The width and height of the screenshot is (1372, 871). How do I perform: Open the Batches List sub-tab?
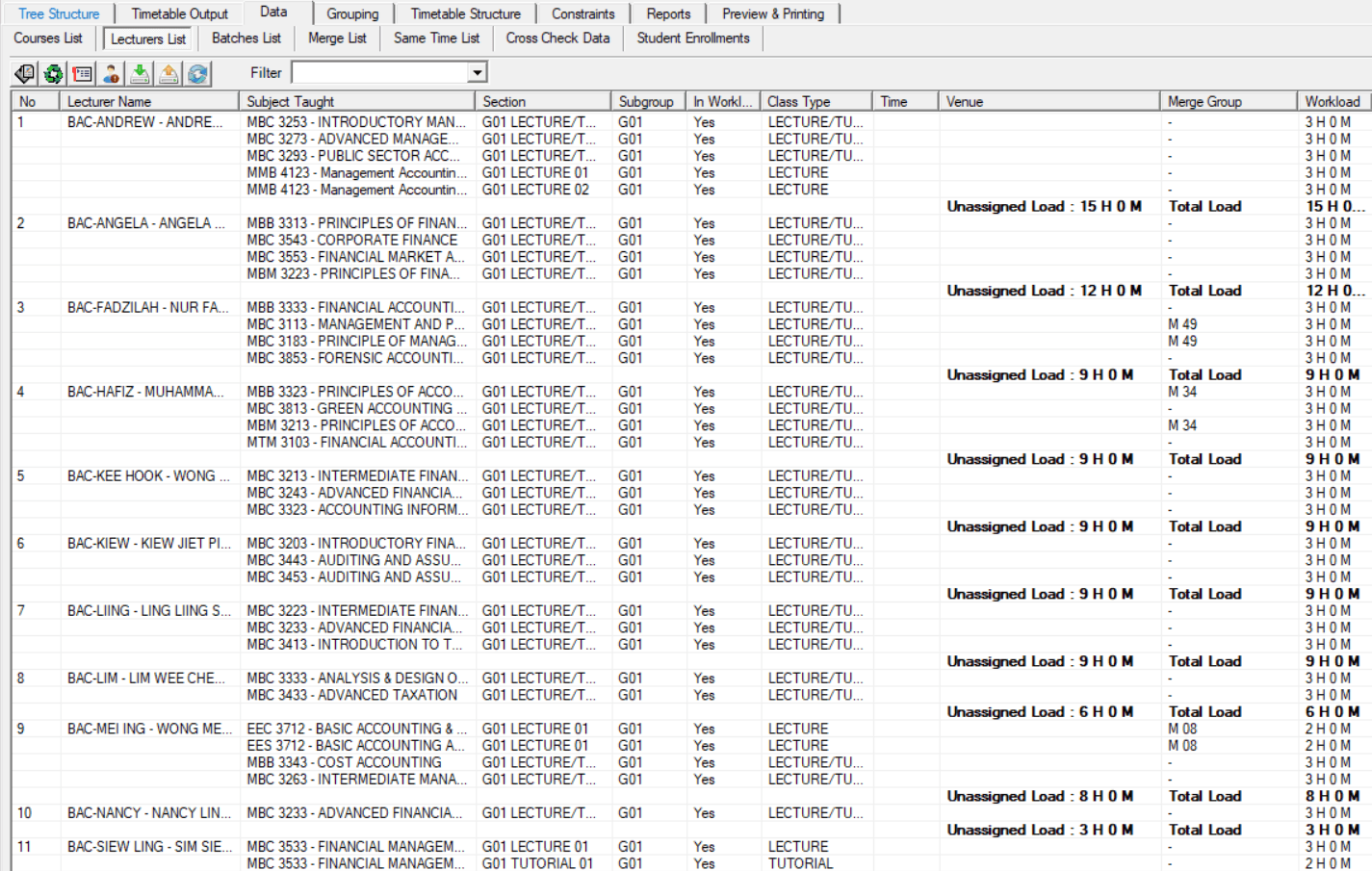(x=246, y=38)
